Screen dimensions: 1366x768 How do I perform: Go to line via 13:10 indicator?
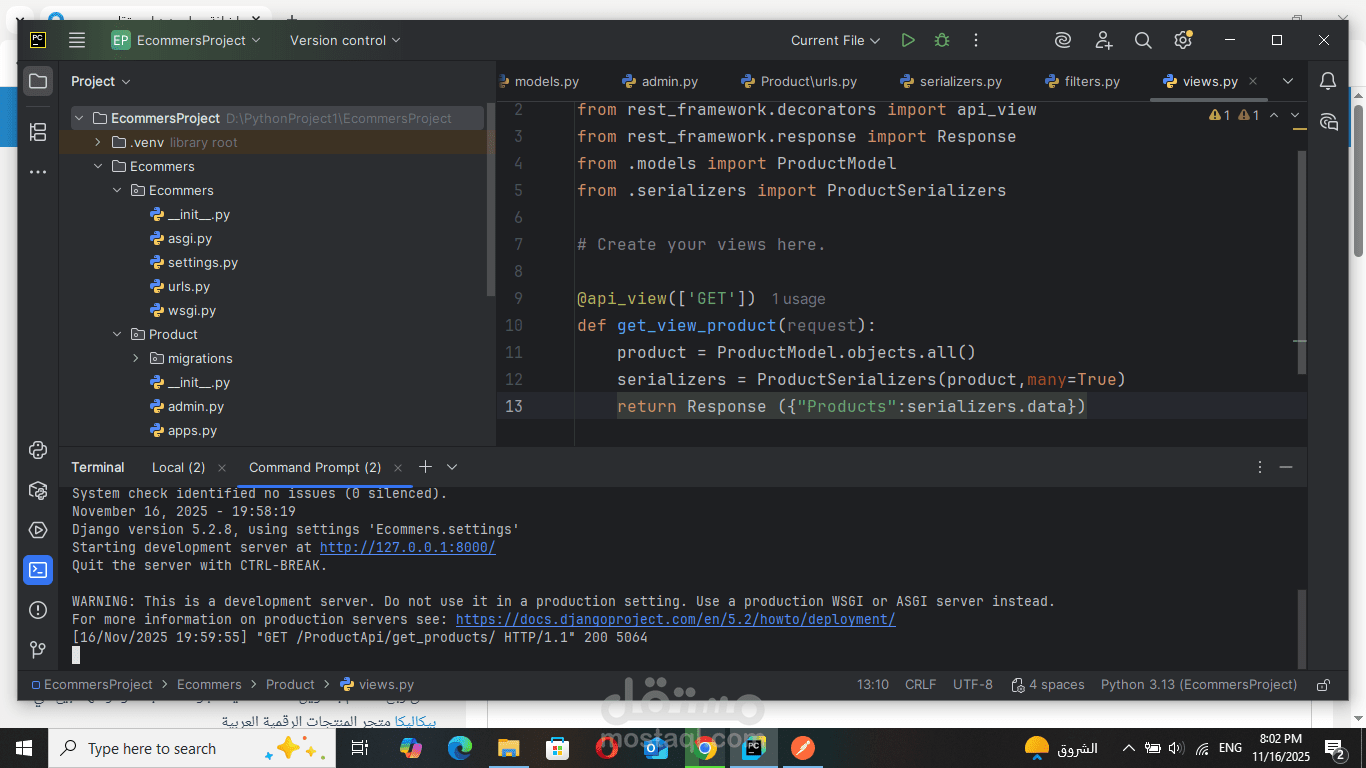click(x=873, y=685)
